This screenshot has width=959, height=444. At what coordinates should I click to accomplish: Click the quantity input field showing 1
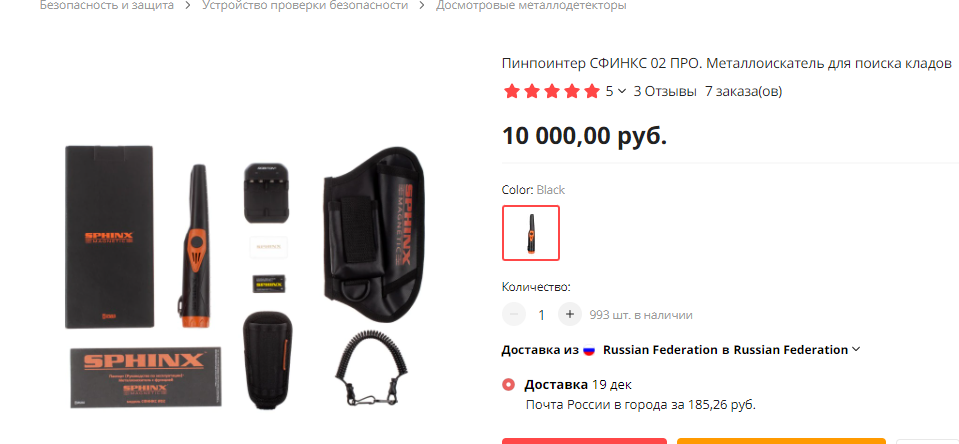[541, 315]
